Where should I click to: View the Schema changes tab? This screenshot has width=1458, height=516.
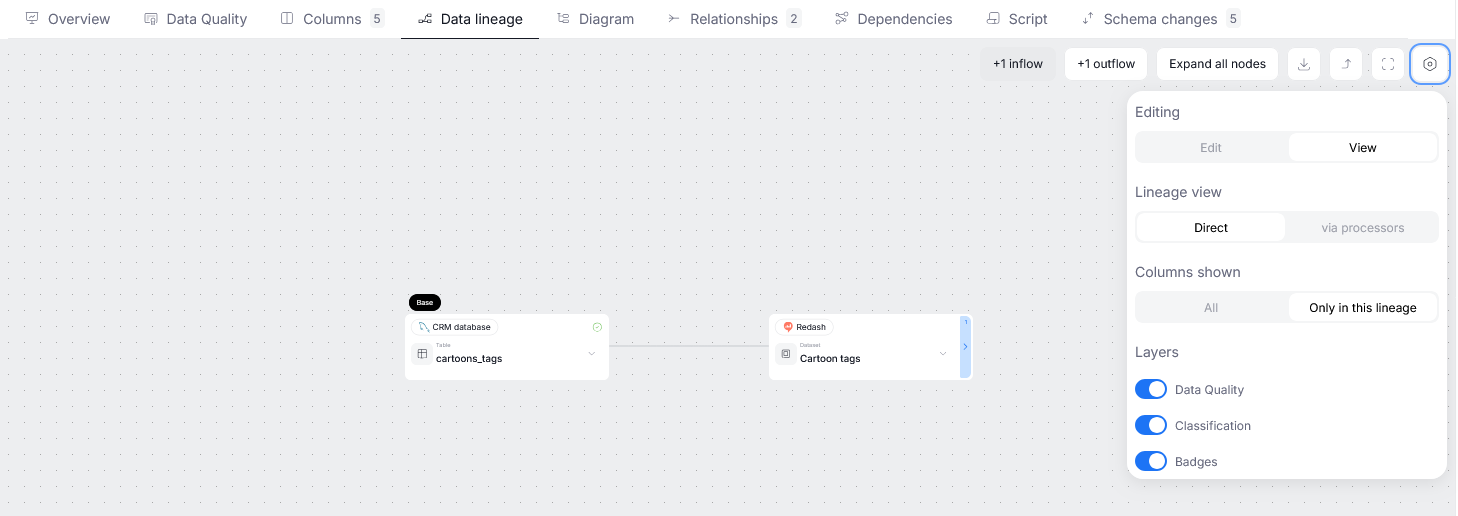[1160, 19]
